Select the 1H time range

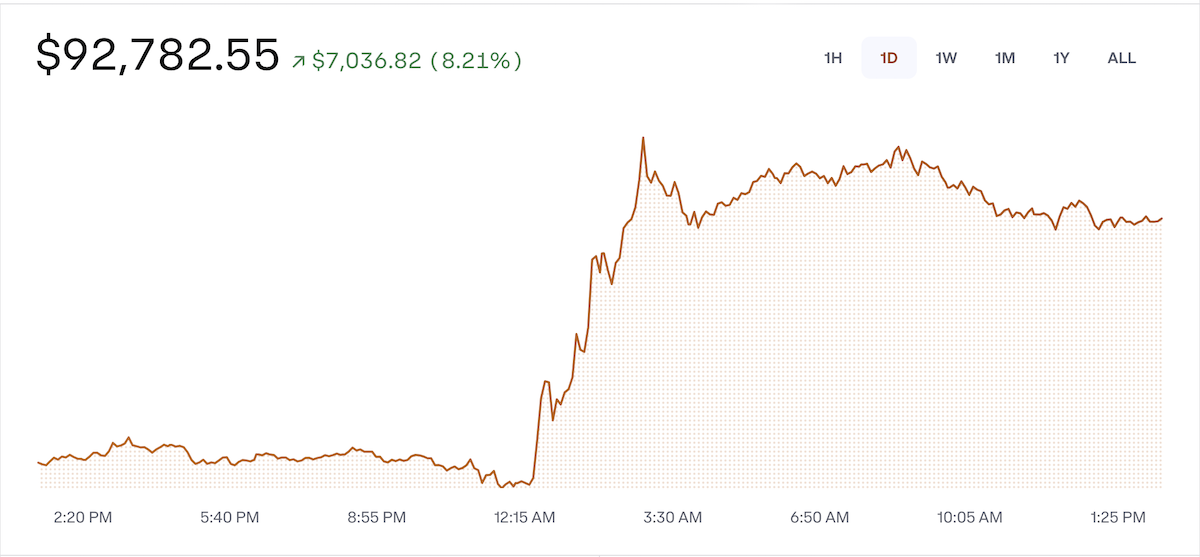coord(833,58)
